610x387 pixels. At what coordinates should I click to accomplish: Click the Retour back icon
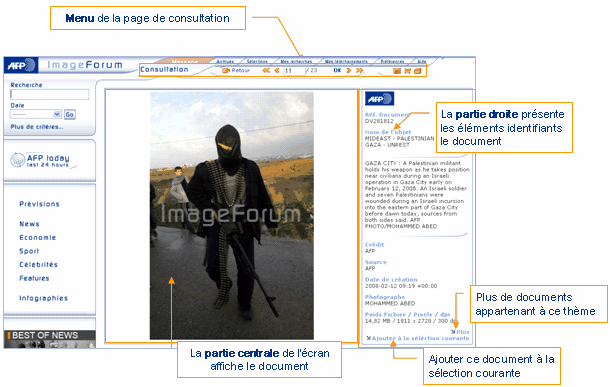coord(226,70)
